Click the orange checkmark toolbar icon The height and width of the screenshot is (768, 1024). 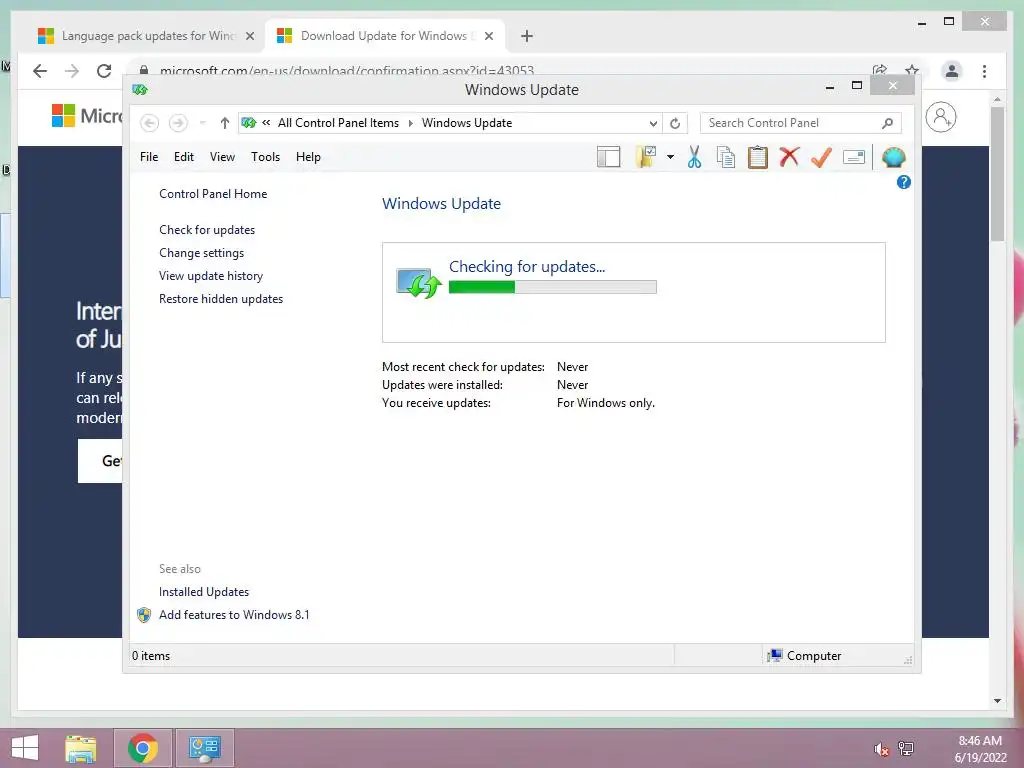(x=822, y=157)
